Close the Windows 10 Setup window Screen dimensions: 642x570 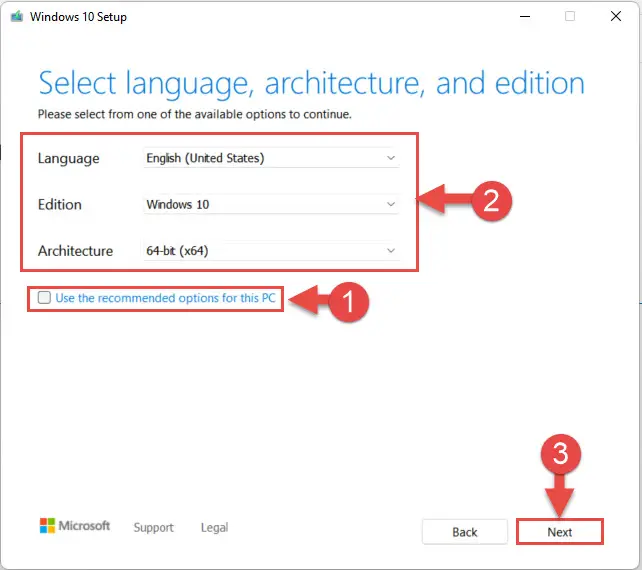click(x=616, y=16)
